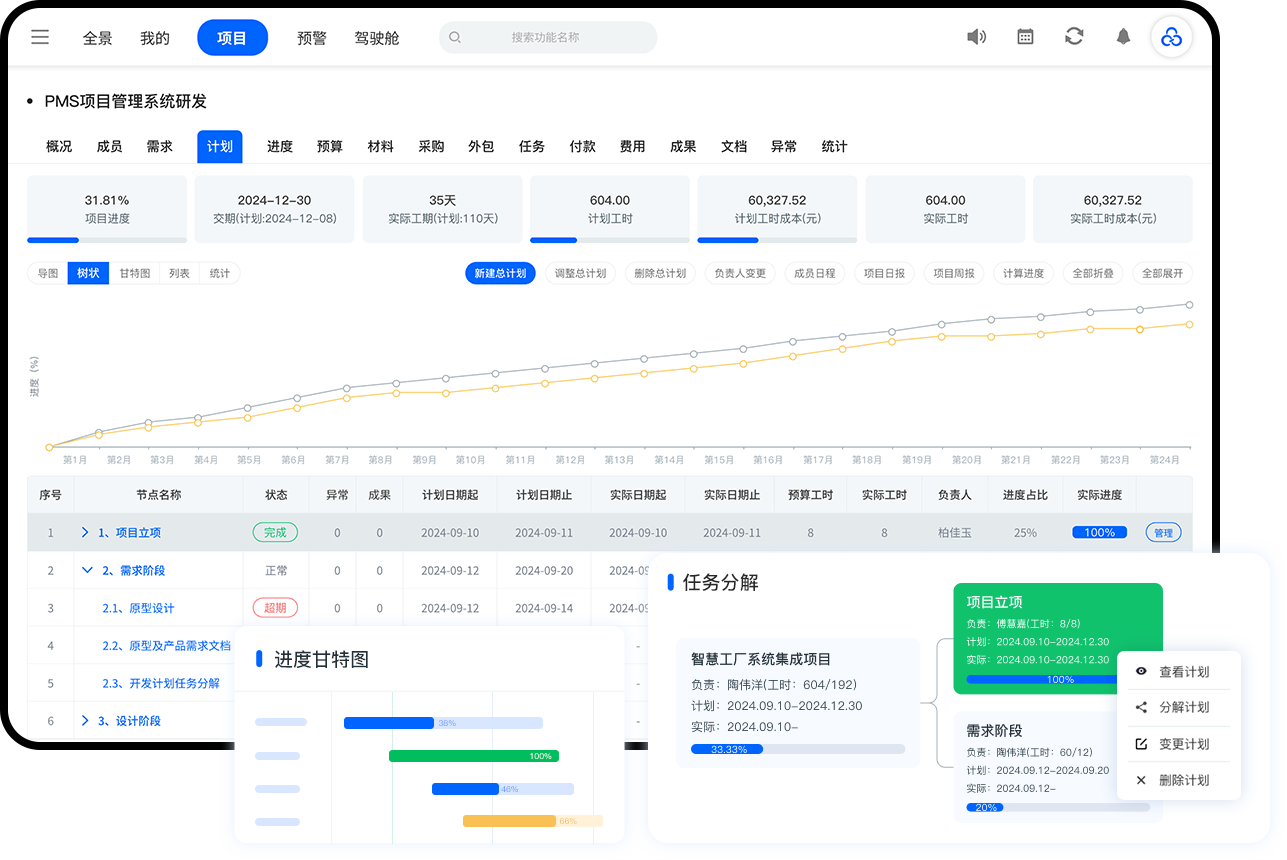
Task: Open the hamburger menu icon
Action: [40, 38]
